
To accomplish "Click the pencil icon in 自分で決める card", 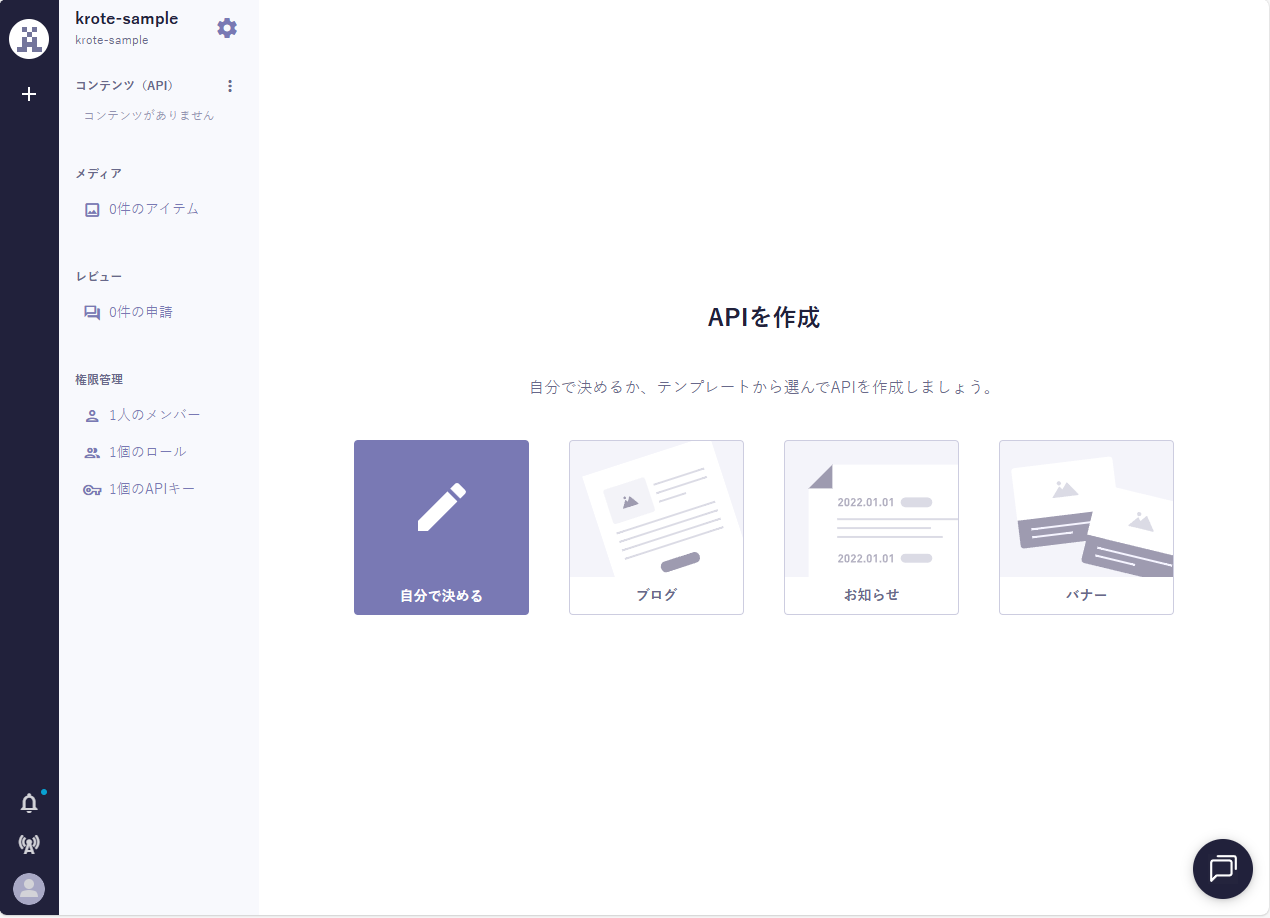I will [x=441, y=507].
